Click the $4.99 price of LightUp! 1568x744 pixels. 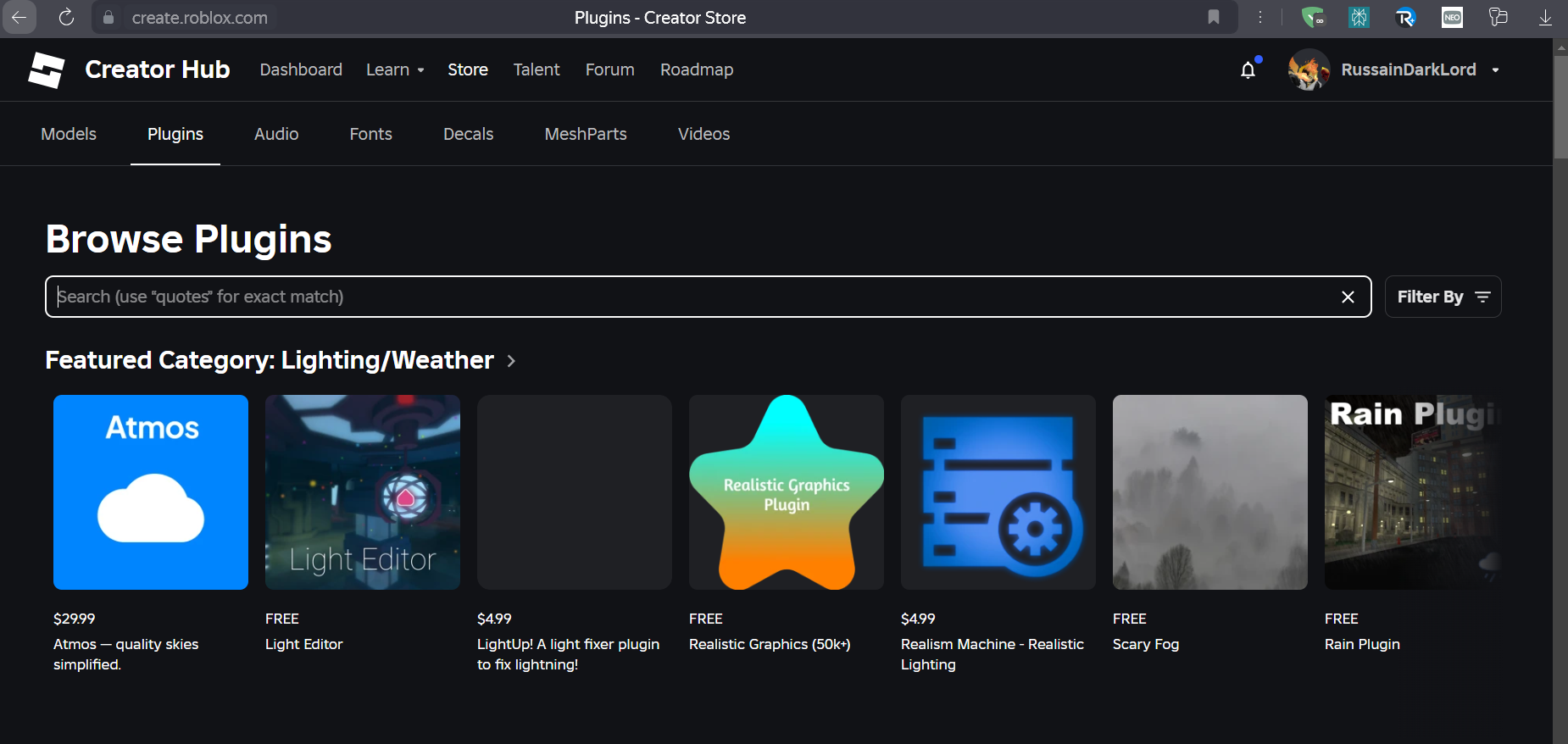pos(494,619)
